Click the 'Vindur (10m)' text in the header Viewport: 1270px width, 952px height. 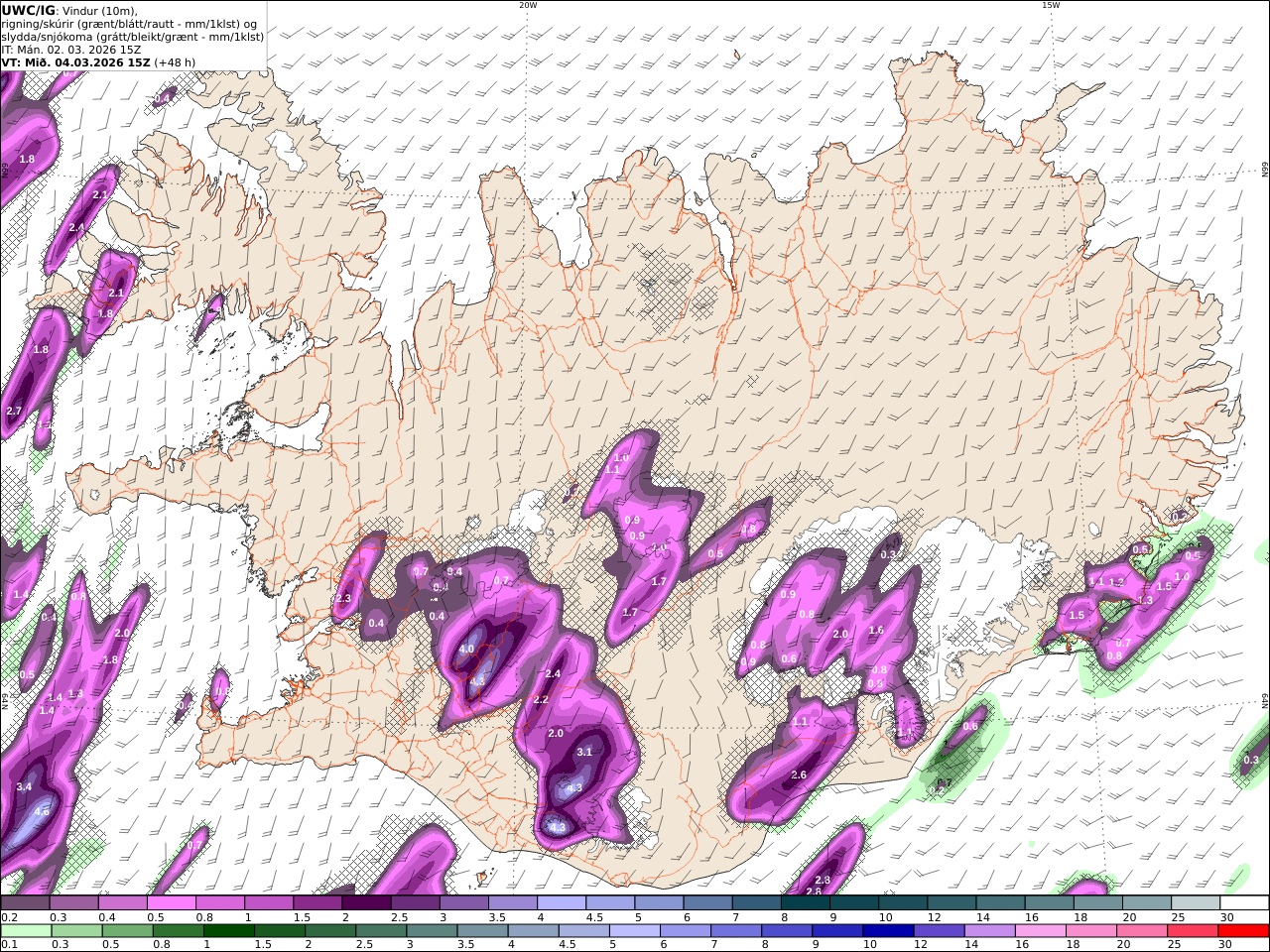pos(100,11)
